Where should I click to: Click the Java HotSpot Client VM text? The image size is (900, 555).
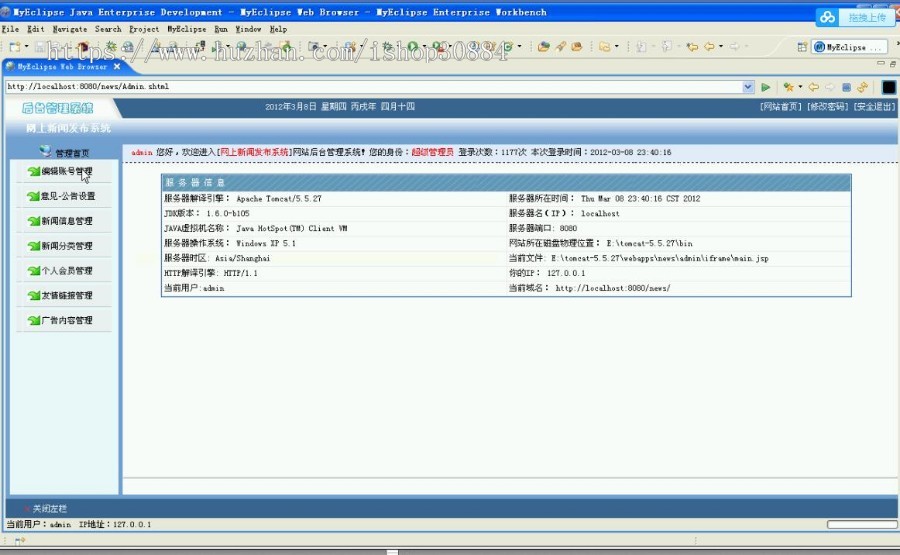point(292,228)
